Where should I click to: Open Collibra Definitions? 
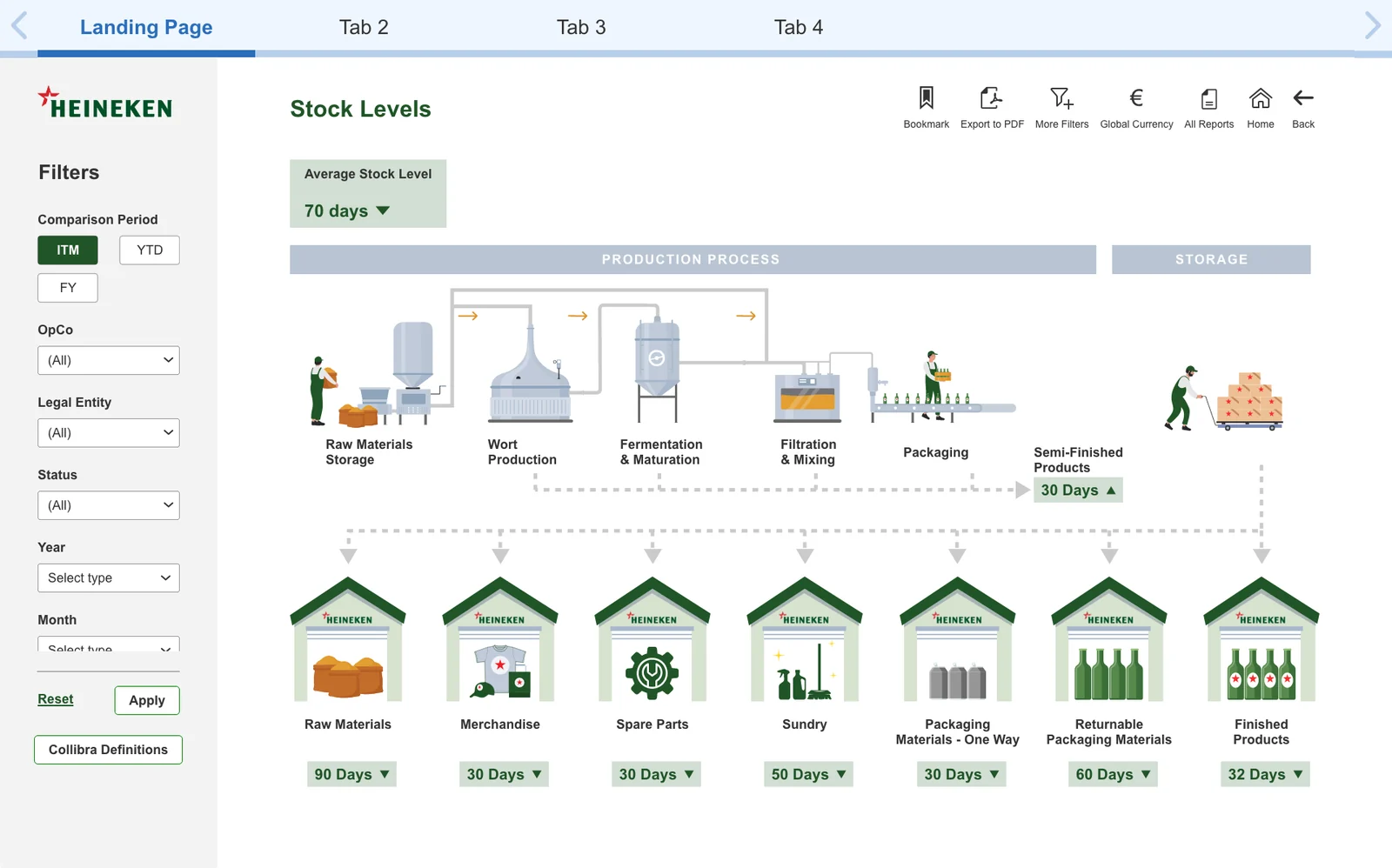(108, 750)
